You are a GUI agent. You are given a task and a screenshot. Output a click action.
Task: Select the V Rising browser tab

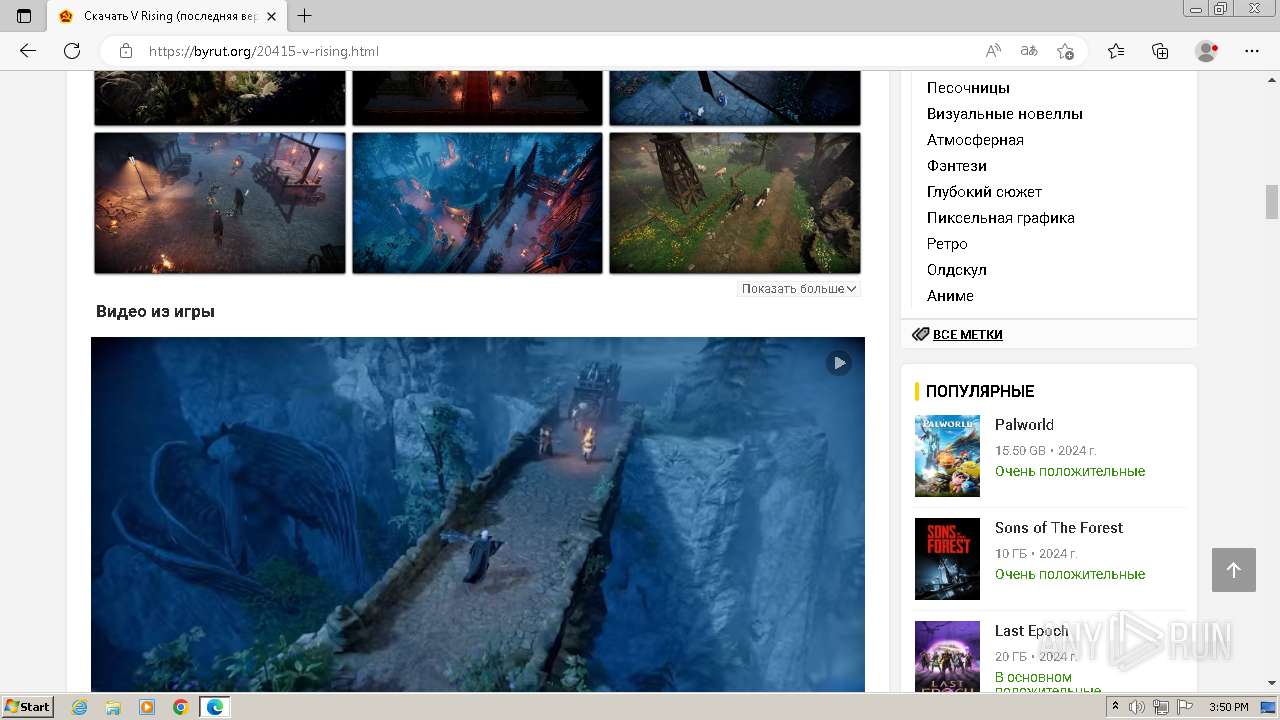tap(167, 16)
